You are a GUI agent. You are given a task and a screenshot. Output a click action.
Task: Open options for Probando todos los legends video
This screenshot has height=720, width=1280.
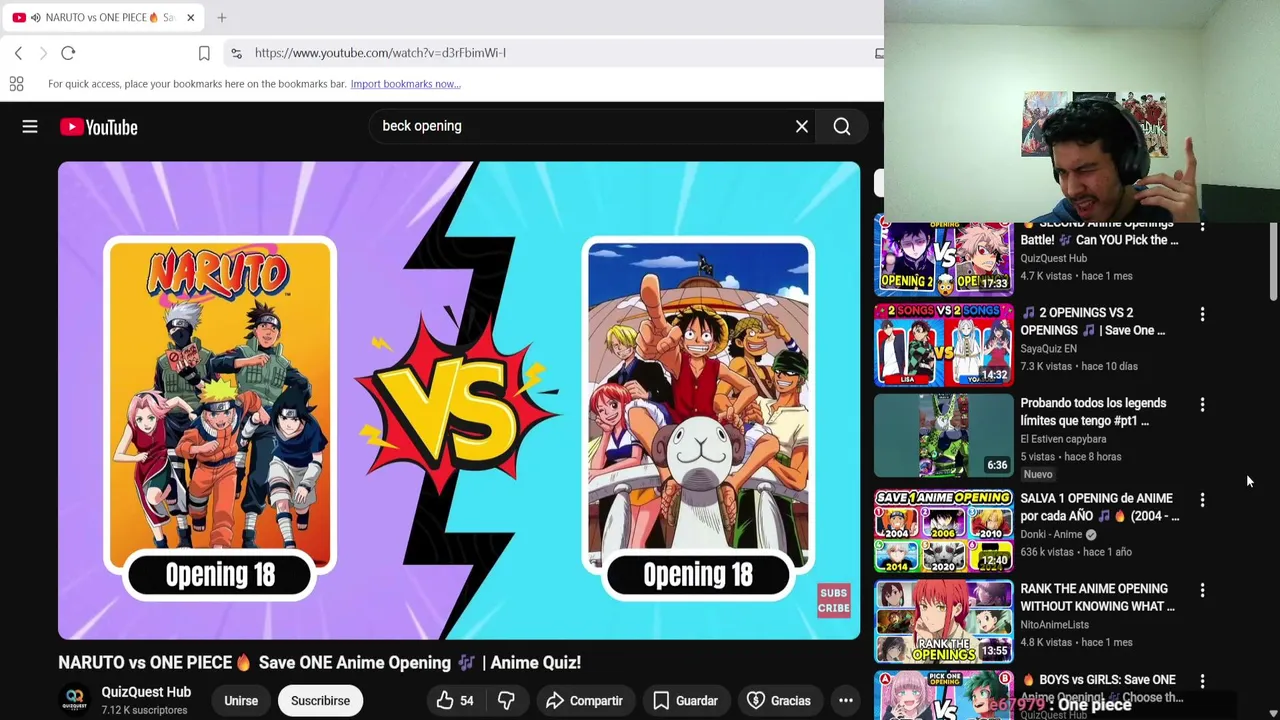[x=1202, y=405]
